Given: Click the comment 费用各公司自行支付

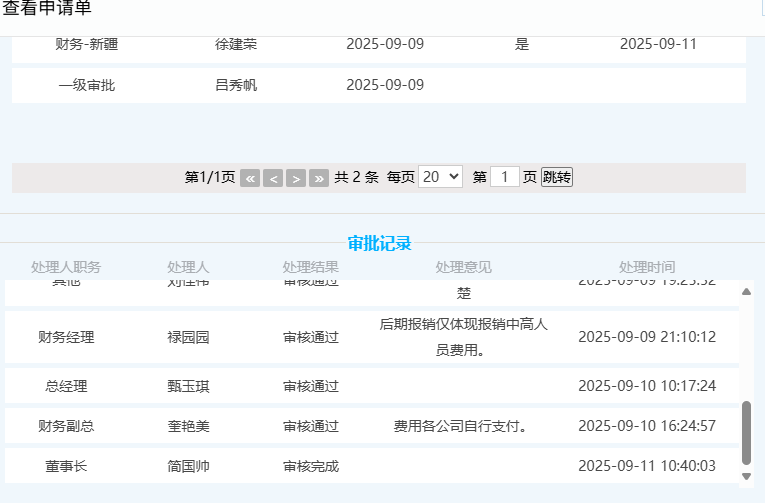Looking at the screenshot, I should (461, 426).
